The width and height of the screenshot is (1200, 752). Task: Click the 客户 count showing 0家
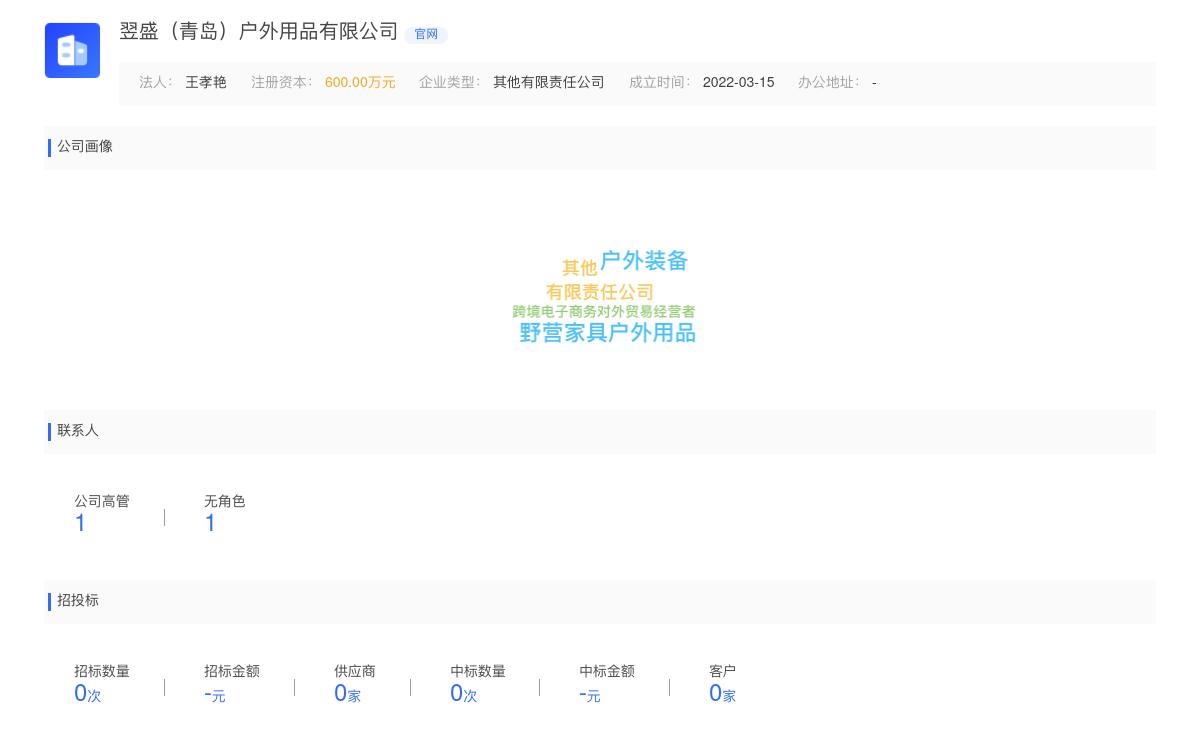(722, 693)
